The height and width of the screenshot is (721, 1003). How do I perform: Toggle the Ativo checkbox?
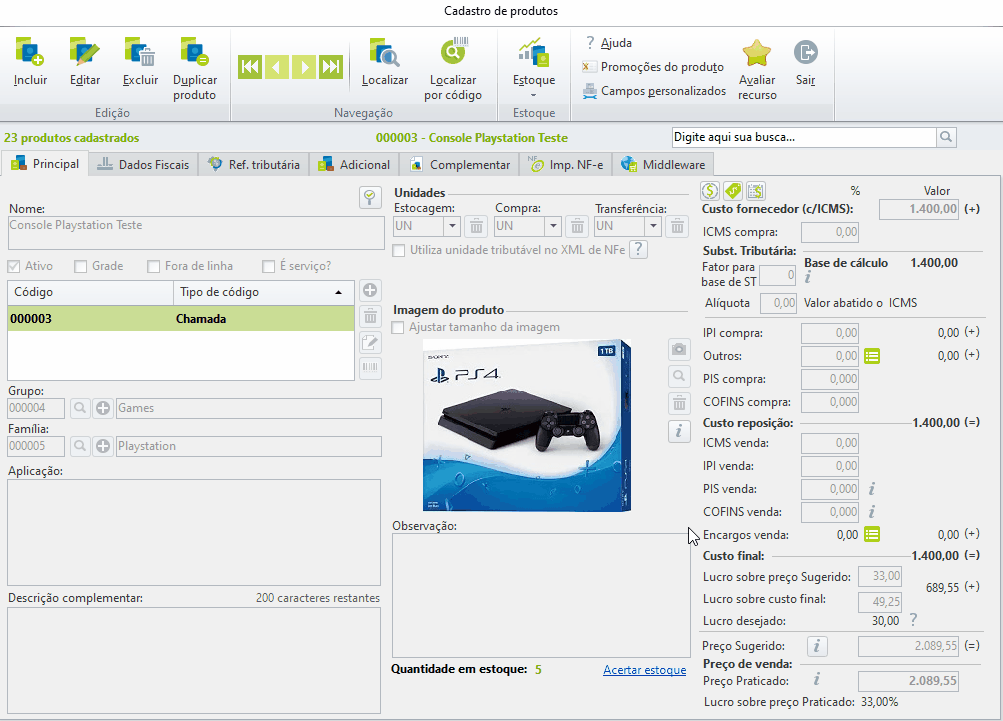13,266
